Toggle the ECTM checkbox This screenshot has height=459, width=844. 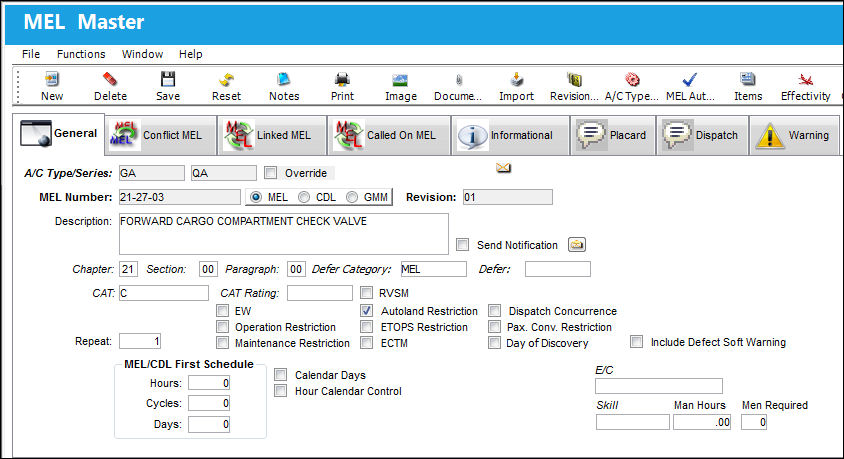[x=367, y=343]
